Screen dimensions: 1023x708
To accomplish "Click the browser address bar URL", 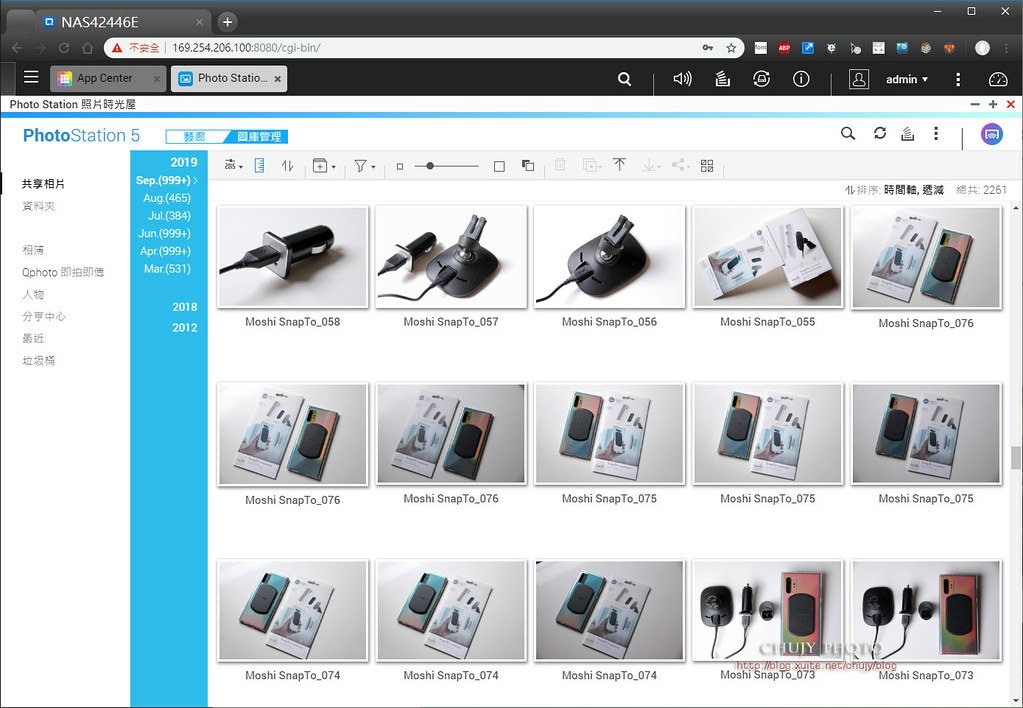I will pos(246,48).
